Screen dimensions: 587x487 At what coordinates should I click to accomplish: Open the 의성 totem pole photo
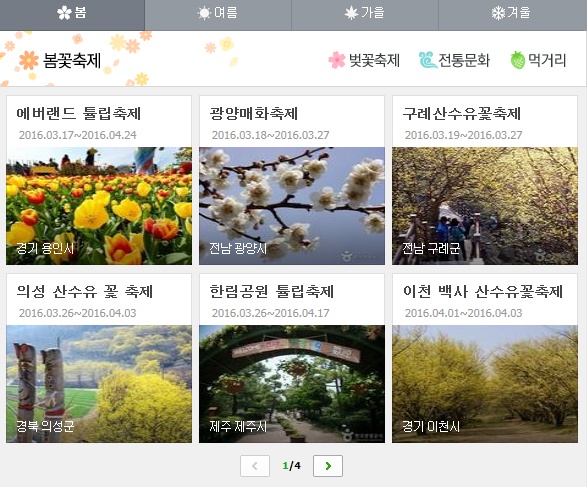[x=99, y=384]
